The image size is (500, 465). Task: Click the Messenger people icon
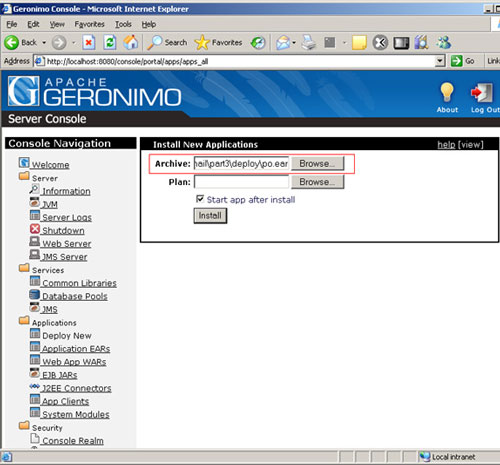(x=444, y=43)
